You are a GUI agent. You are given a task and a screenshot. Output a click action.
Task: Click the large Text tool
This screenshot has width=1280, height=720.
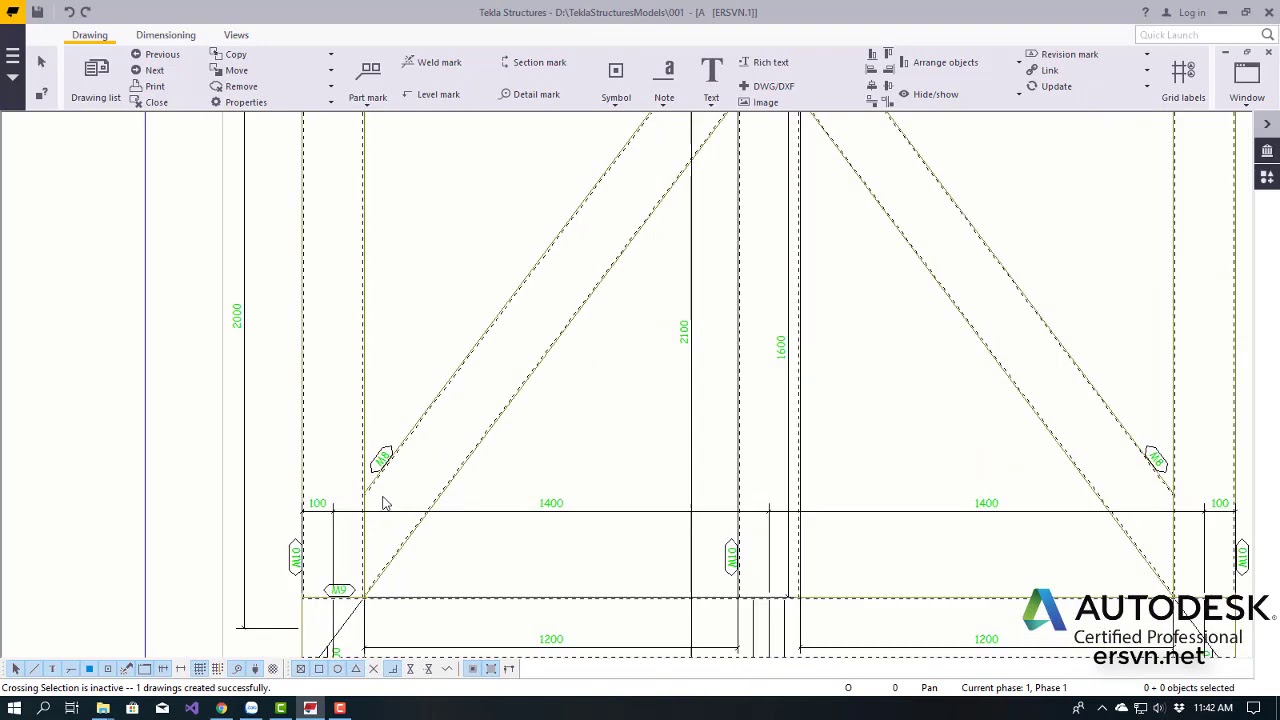point(711,81)
